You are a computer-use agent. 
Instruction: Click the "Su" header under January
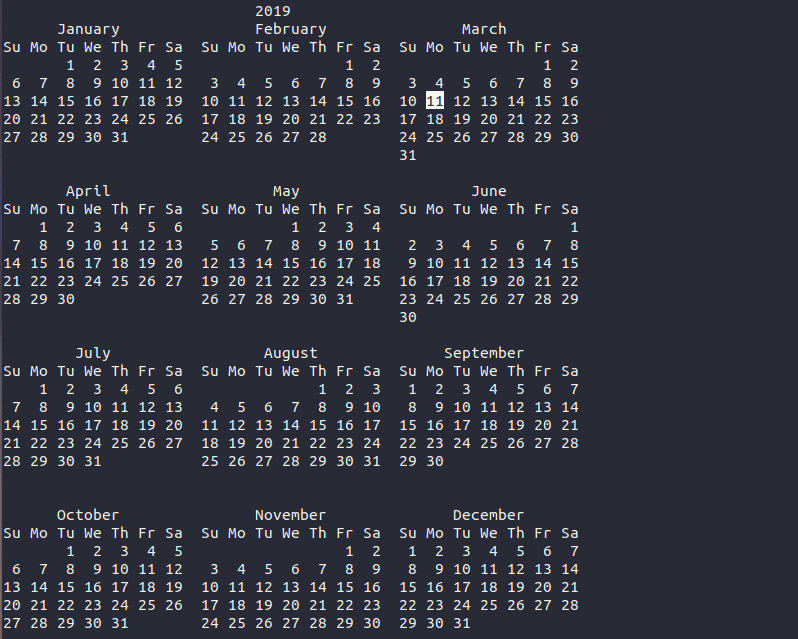12,47
